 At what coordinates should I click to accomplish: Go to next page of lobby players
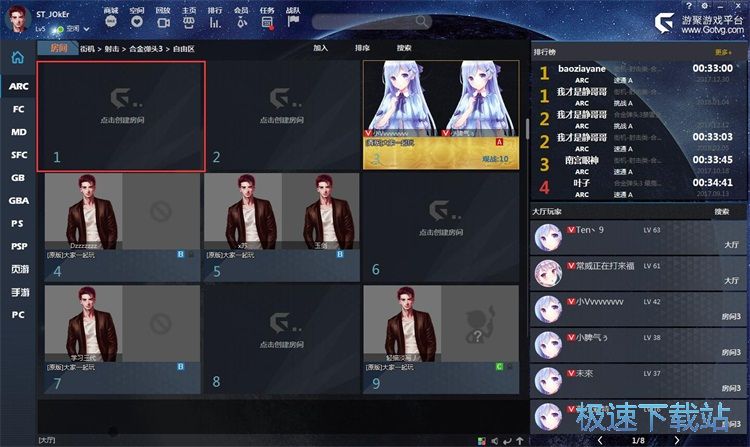[676, 440]
